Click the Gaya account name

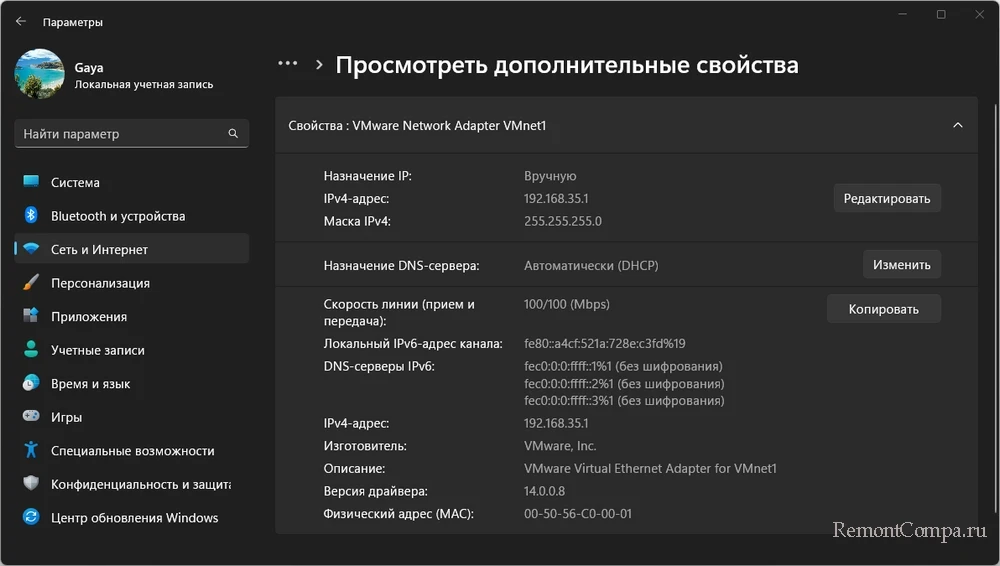click(89, 68)
